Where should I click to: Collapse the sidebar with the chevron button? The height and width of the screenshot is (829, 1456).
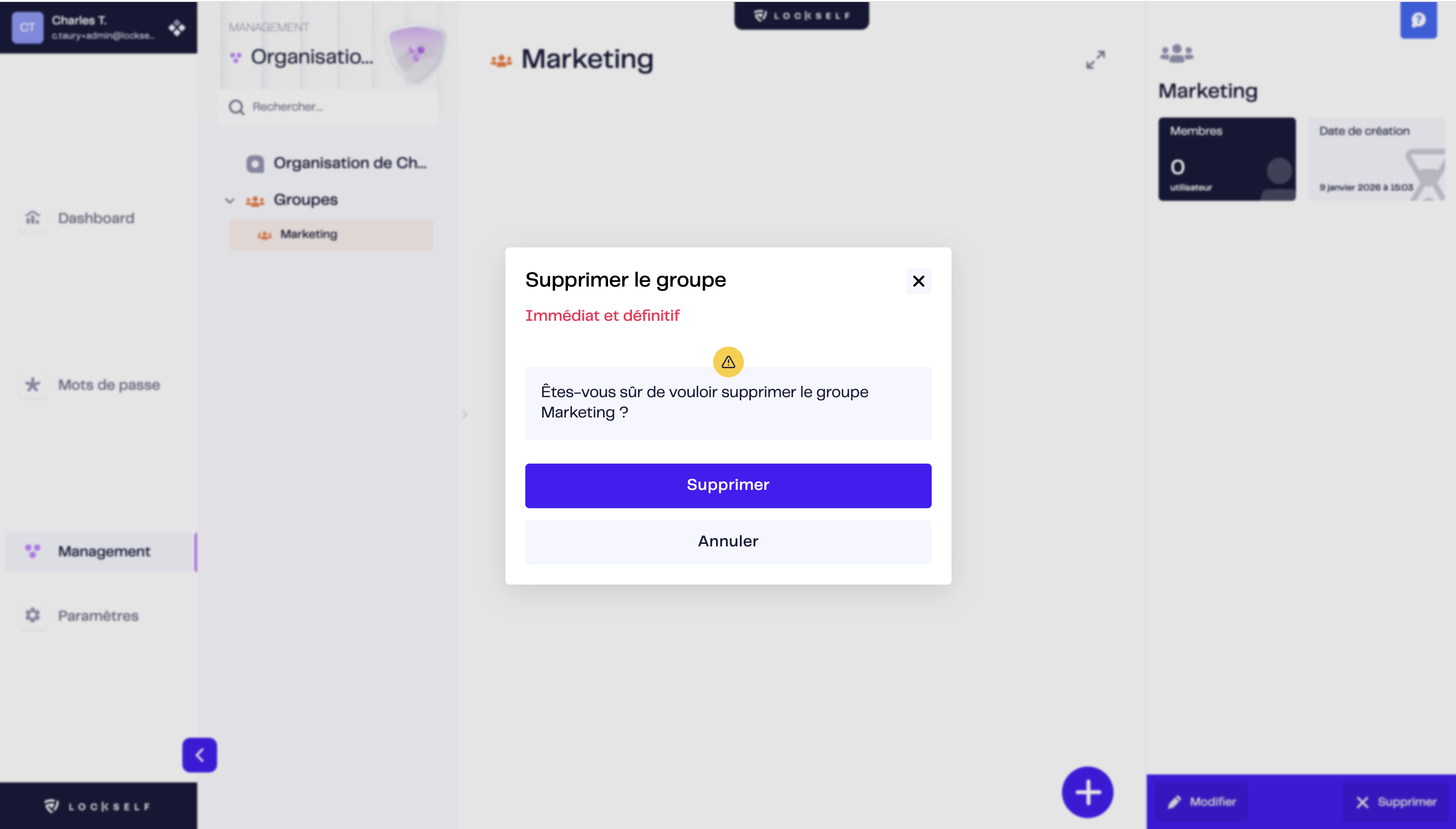[199, 755]
